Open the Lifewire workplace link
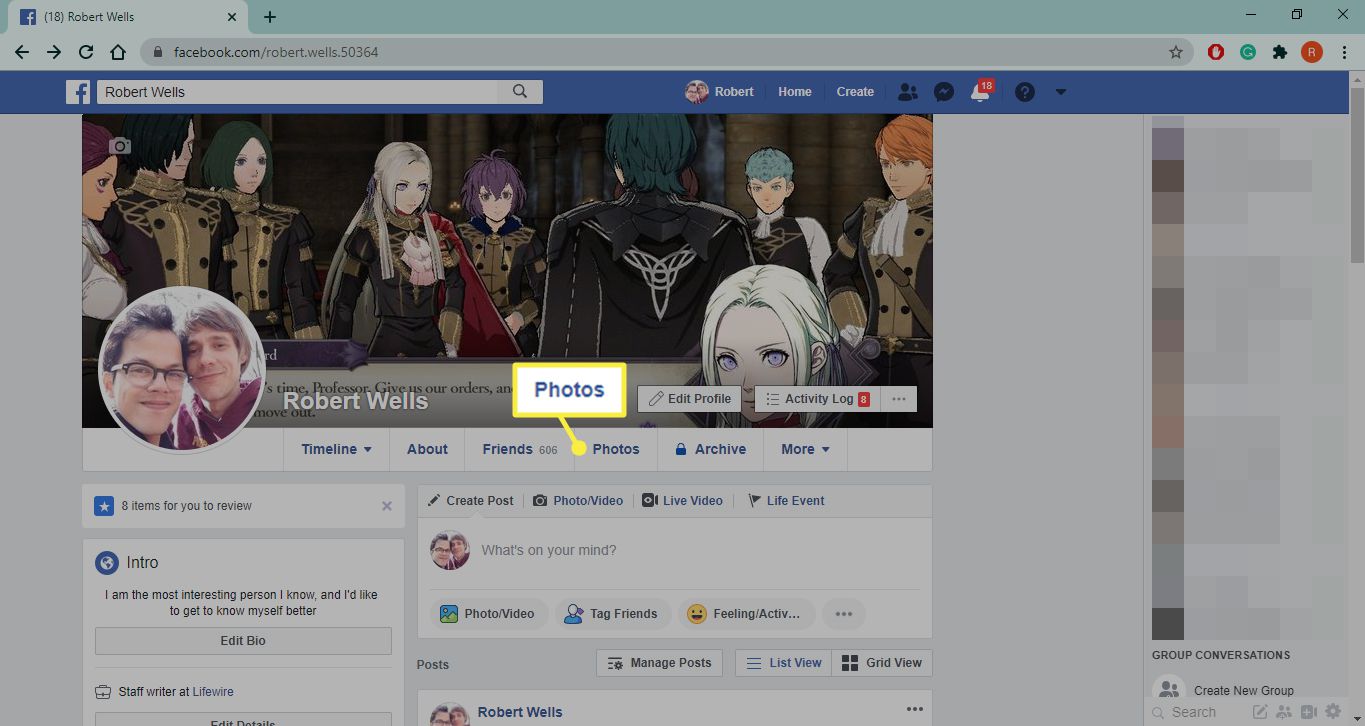The width and height of the screenshot is (1365, 726). [x=213, y=692]
